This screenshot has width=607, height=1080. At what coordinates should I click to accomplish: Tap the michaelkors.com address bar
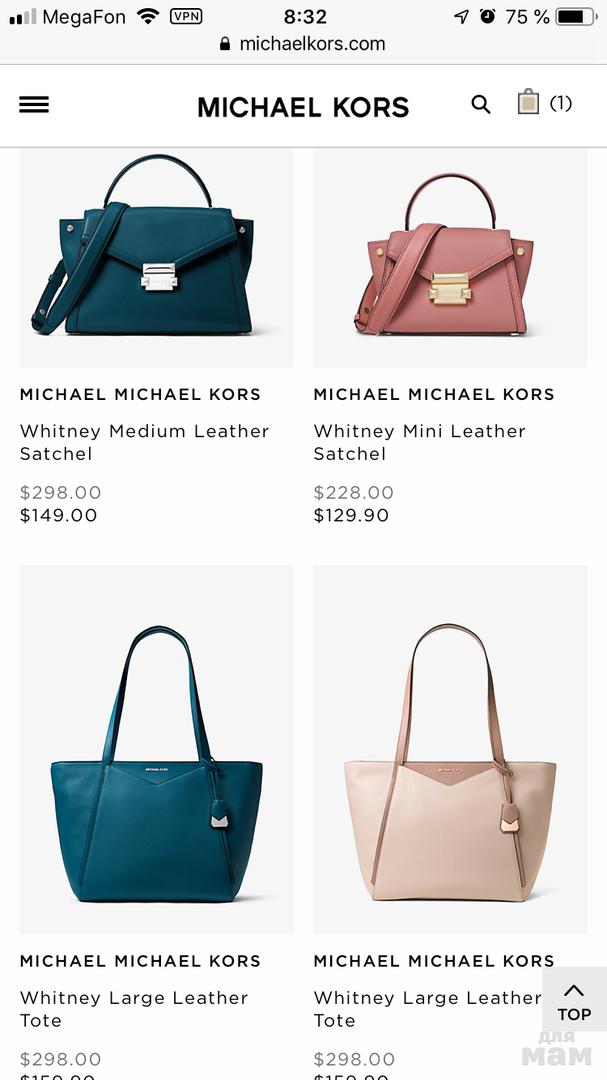point(303,44)
